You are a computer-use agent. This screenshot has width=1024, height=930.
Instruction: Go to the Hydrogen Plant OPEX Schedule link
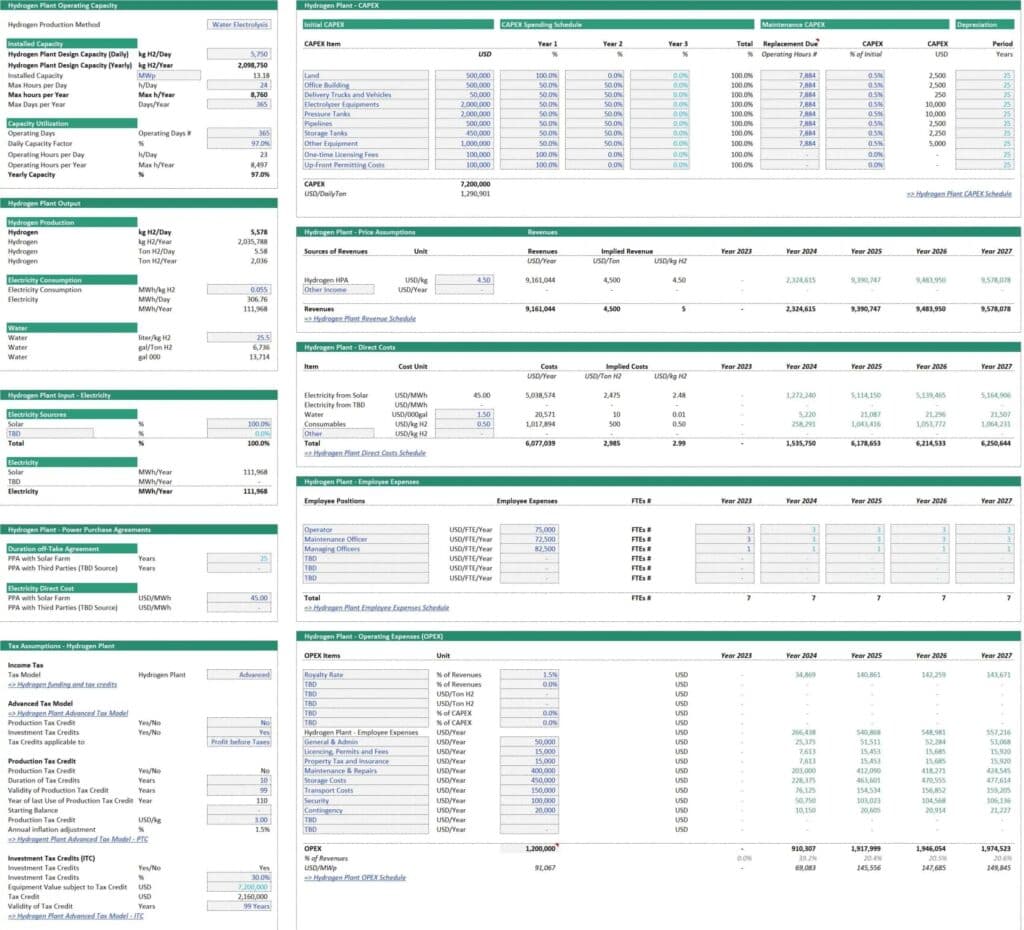pos(355,878)
